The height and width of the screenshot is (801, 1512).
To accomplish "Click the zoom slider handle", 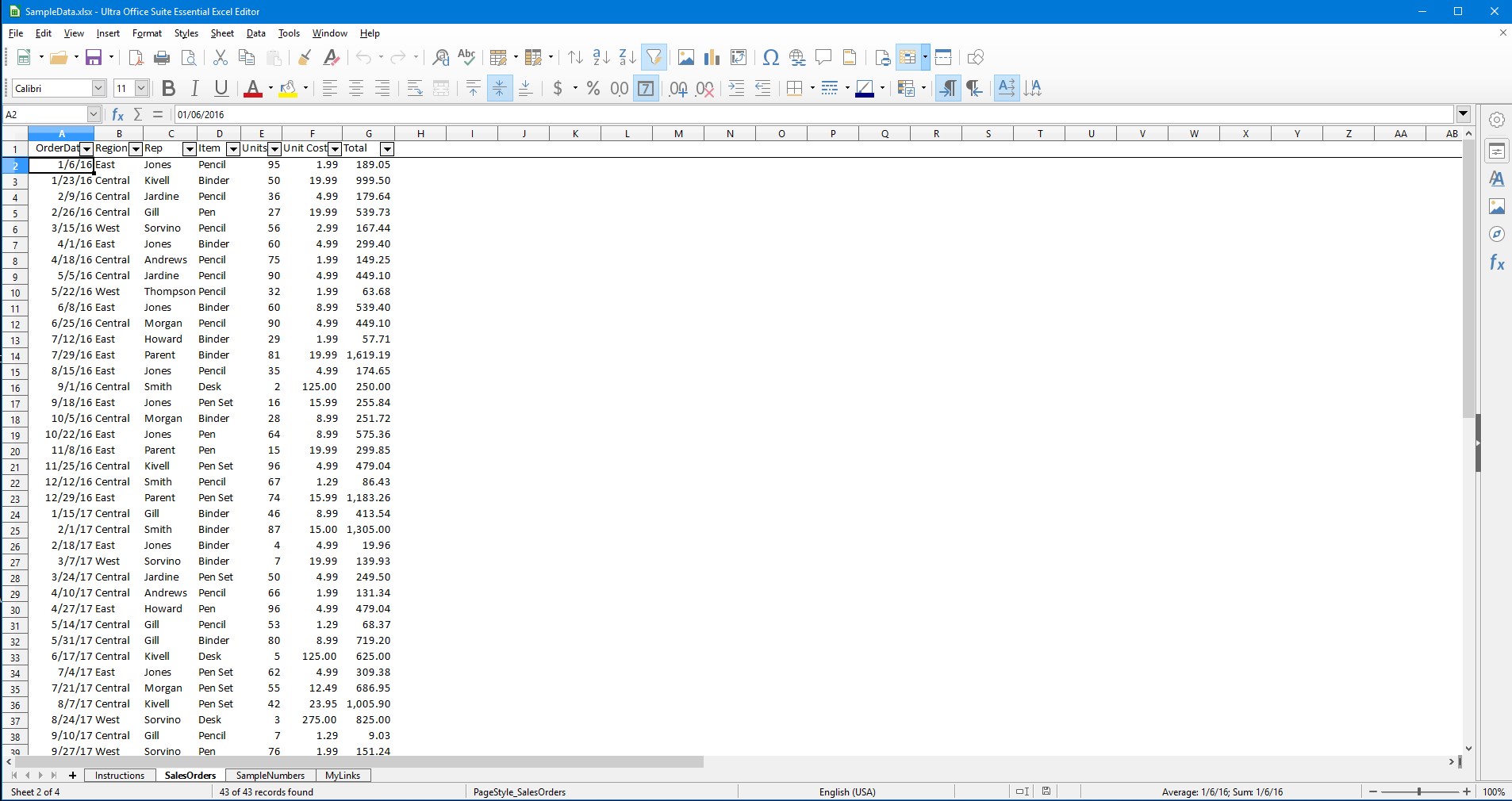I will 1419,791.
